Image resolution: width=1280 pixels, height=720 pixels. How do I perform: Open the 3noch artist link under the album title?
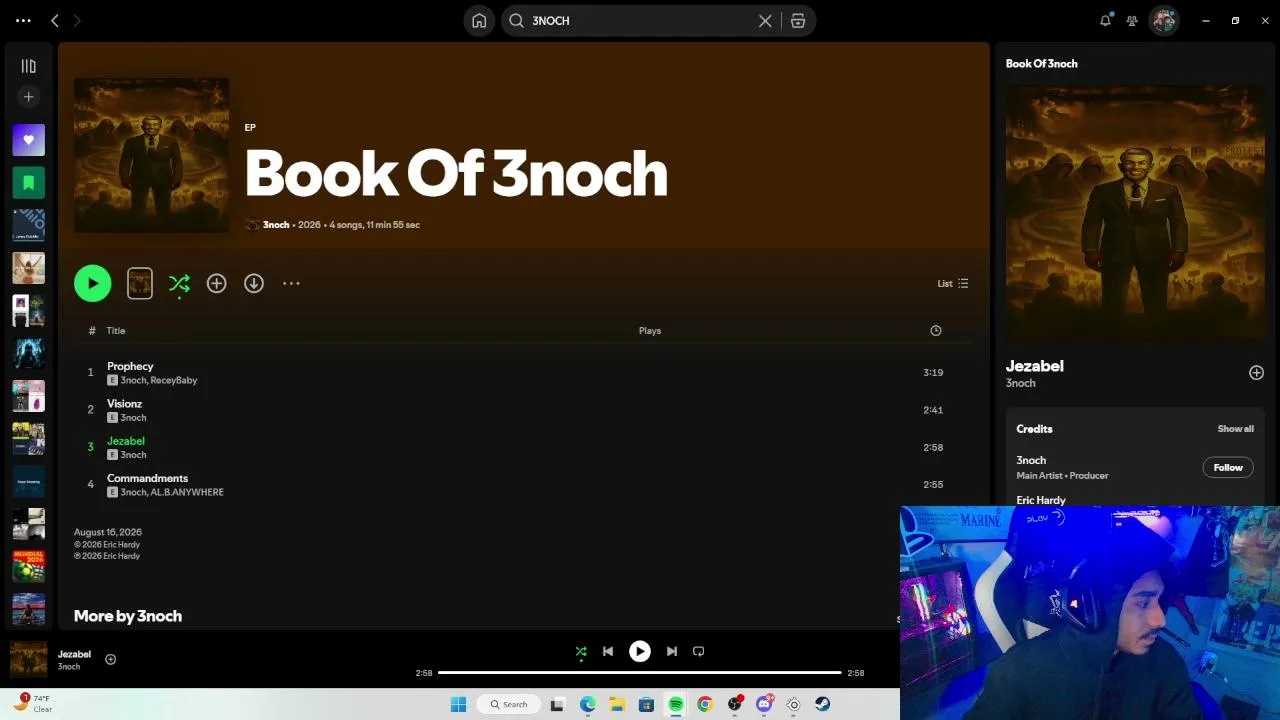[276, 225]
